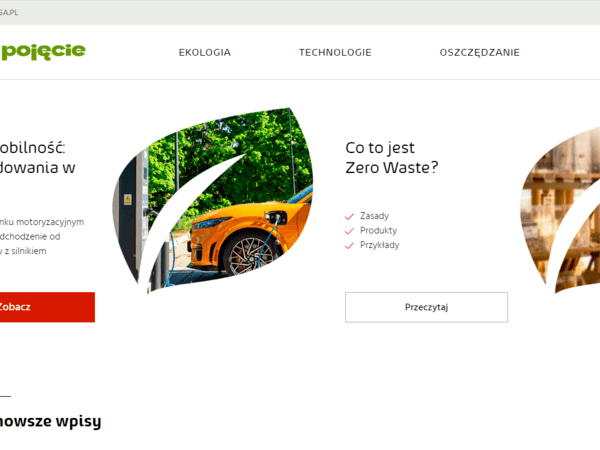Click the site address text in top bar
The height and width of the screenshot is (450, 600).
click(x=9, y=12)
